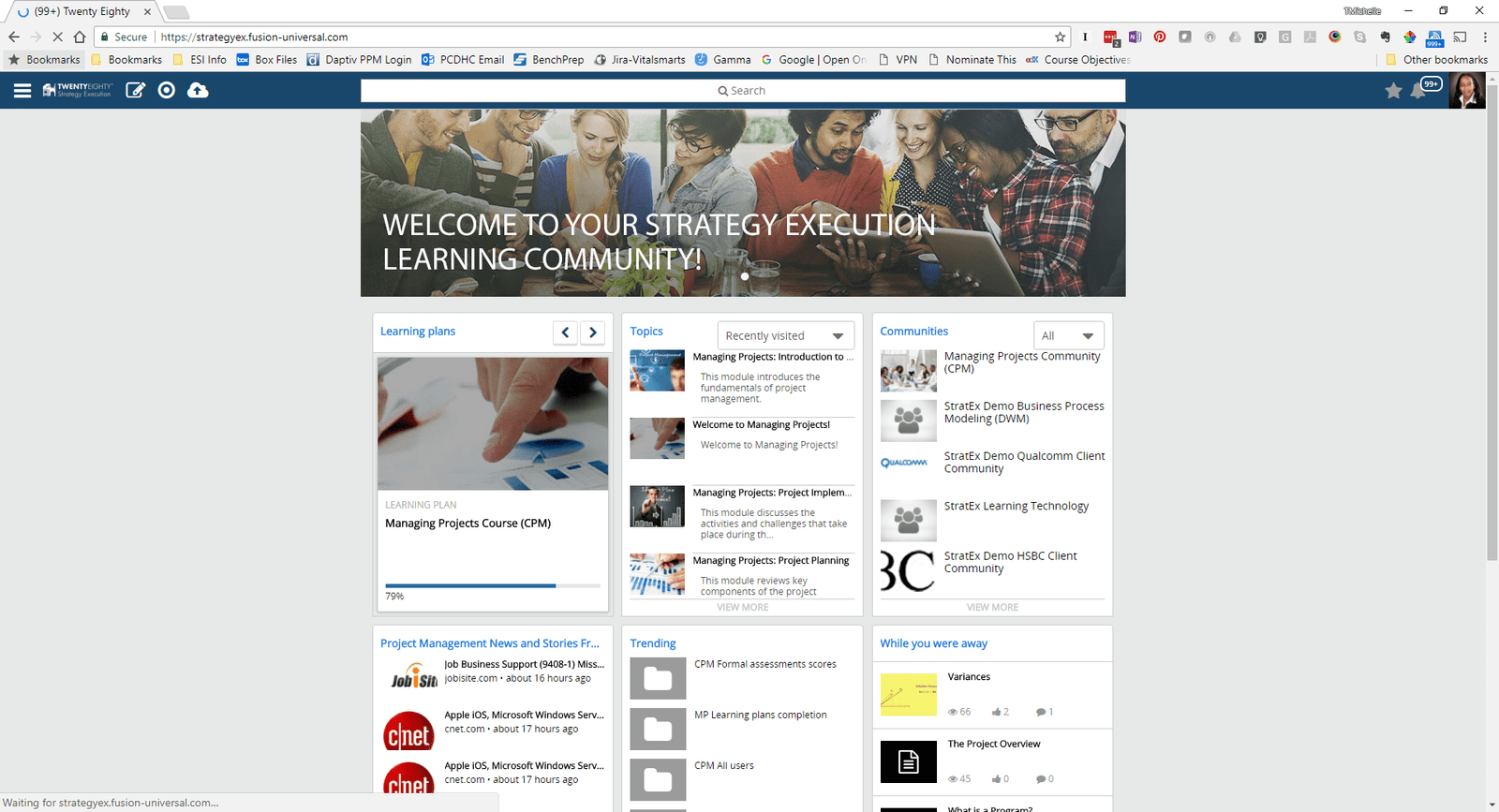Click the circular record icon in header

tap(167, 91)
